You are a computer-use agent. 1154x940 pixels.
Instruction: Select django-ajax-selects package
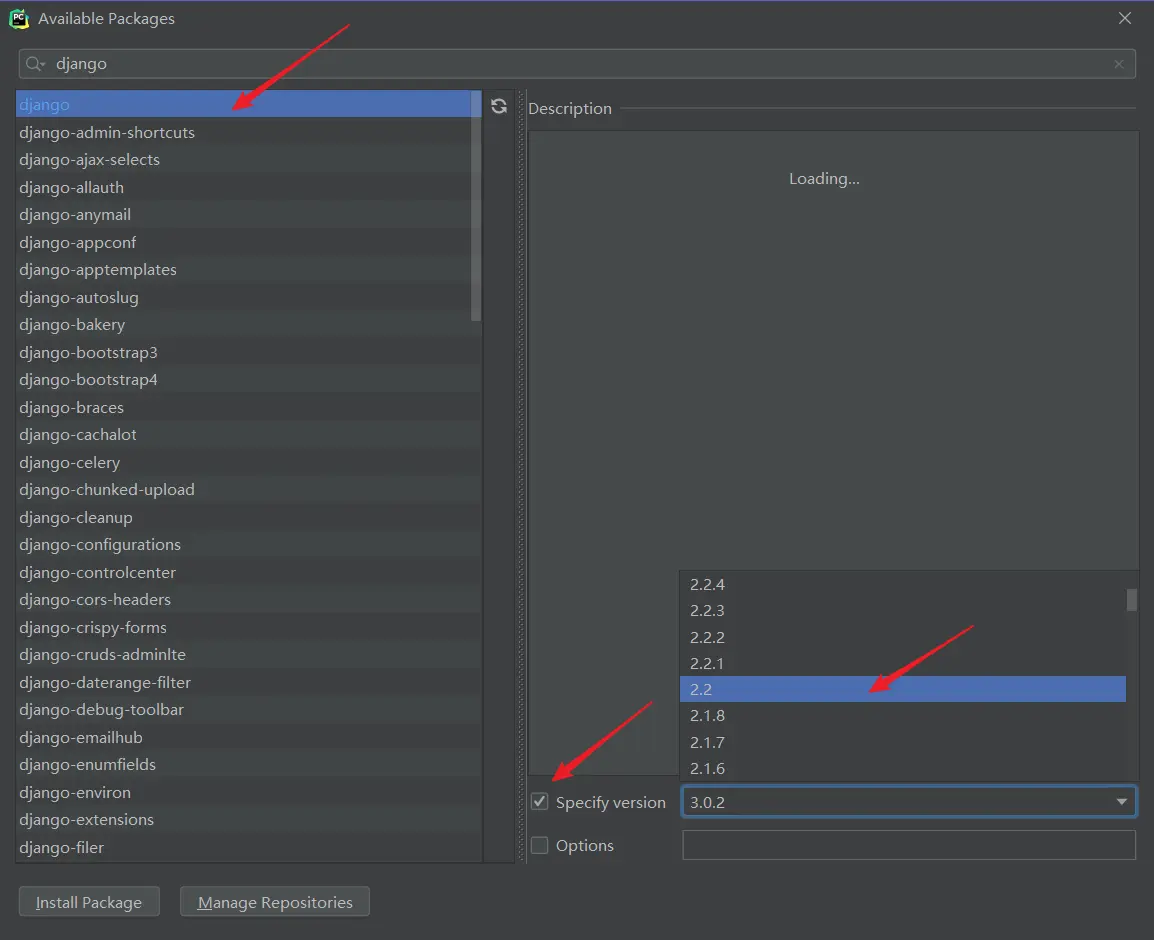[x=248, y=160]
